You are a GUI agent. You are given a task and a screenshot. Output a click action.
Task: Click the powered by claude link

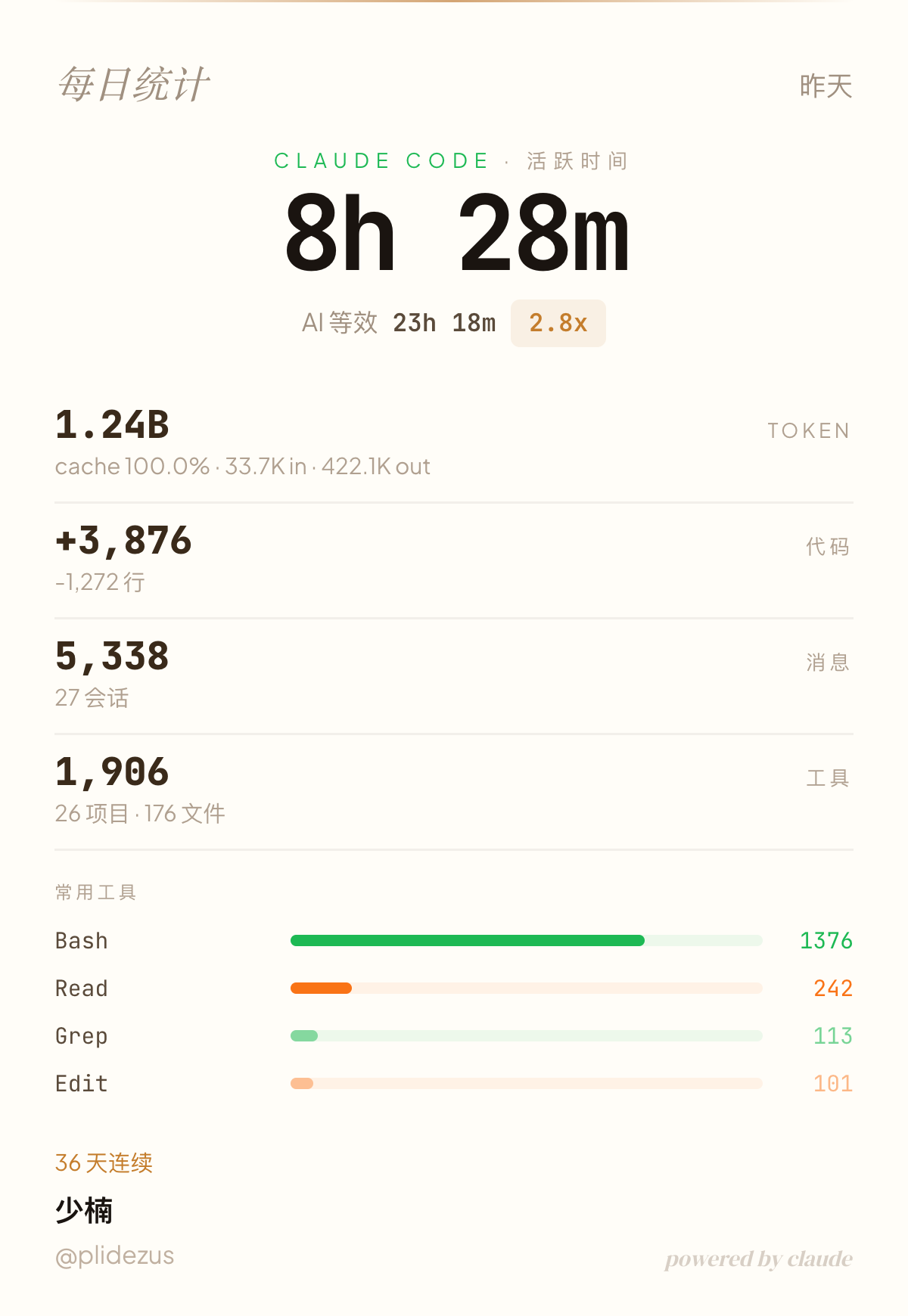click(758, 1259)
